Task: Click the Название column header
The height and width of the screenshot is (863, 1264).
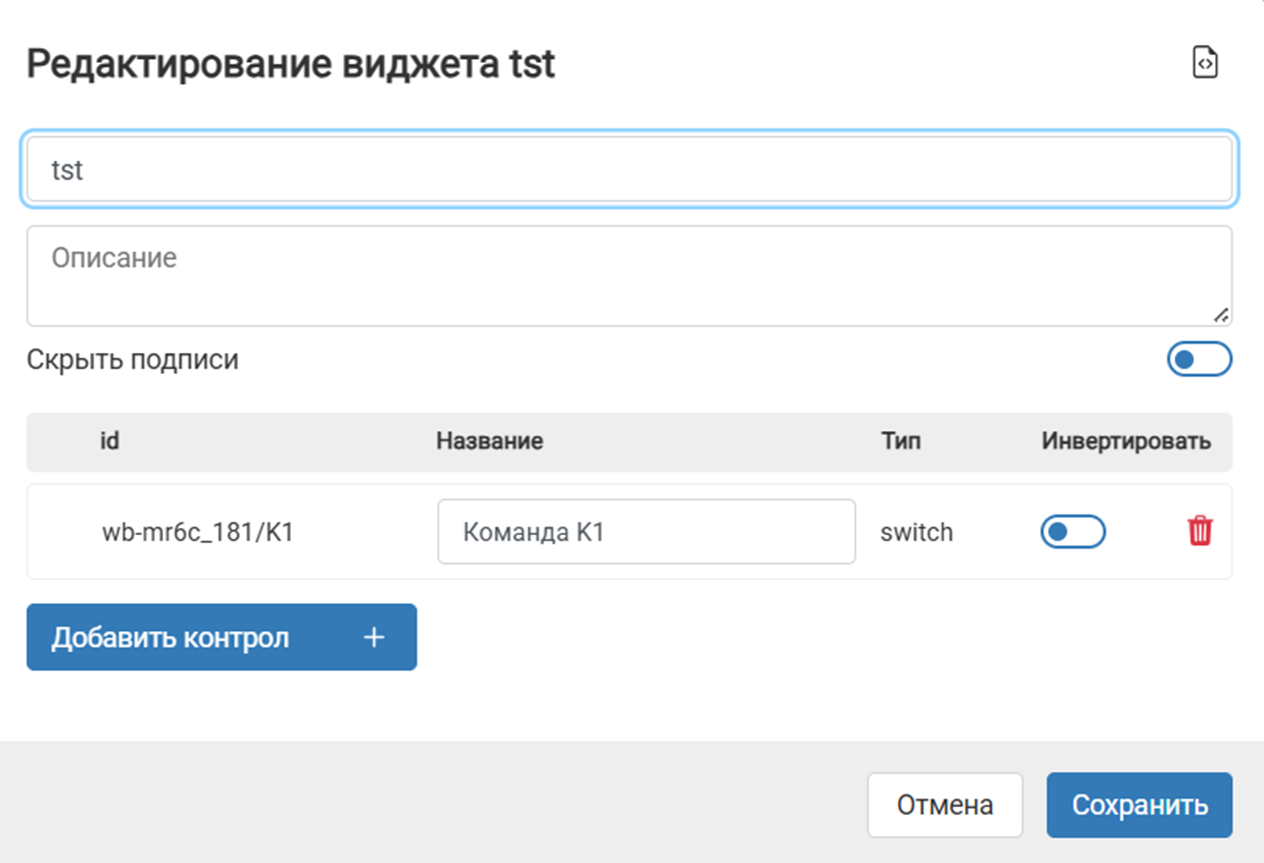Action: (x=490, y=441)
